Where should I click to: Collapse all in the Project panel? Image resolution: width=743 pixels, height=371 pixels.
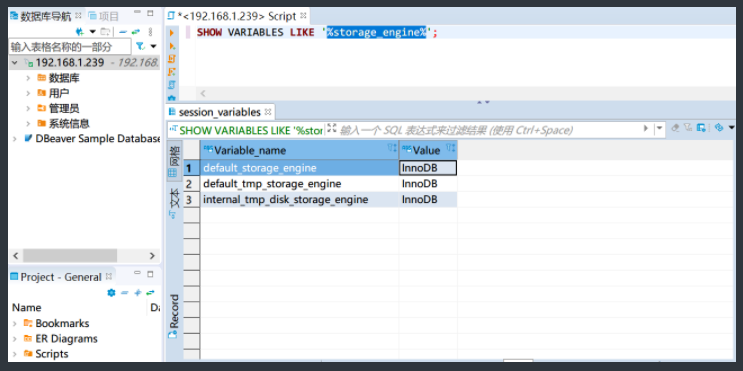[x=125, y=293]
